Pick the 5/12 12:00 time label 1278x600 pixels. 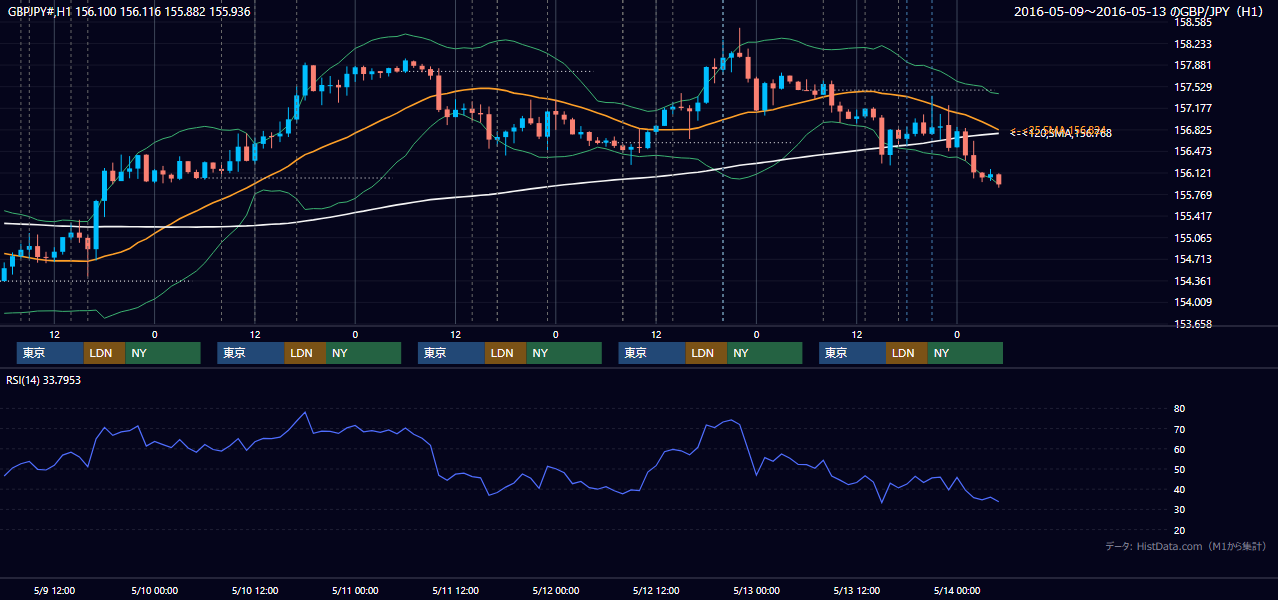pyautogui.click(x=656, y=590)
